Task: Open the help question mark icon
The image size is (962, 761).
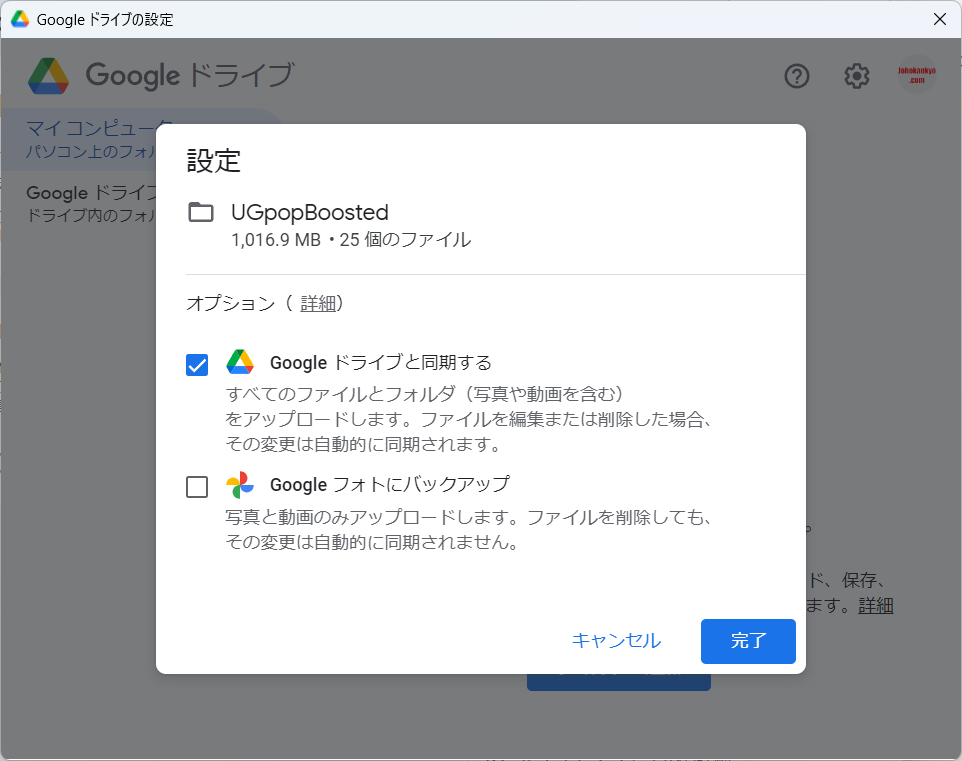Action: point(796,76)
